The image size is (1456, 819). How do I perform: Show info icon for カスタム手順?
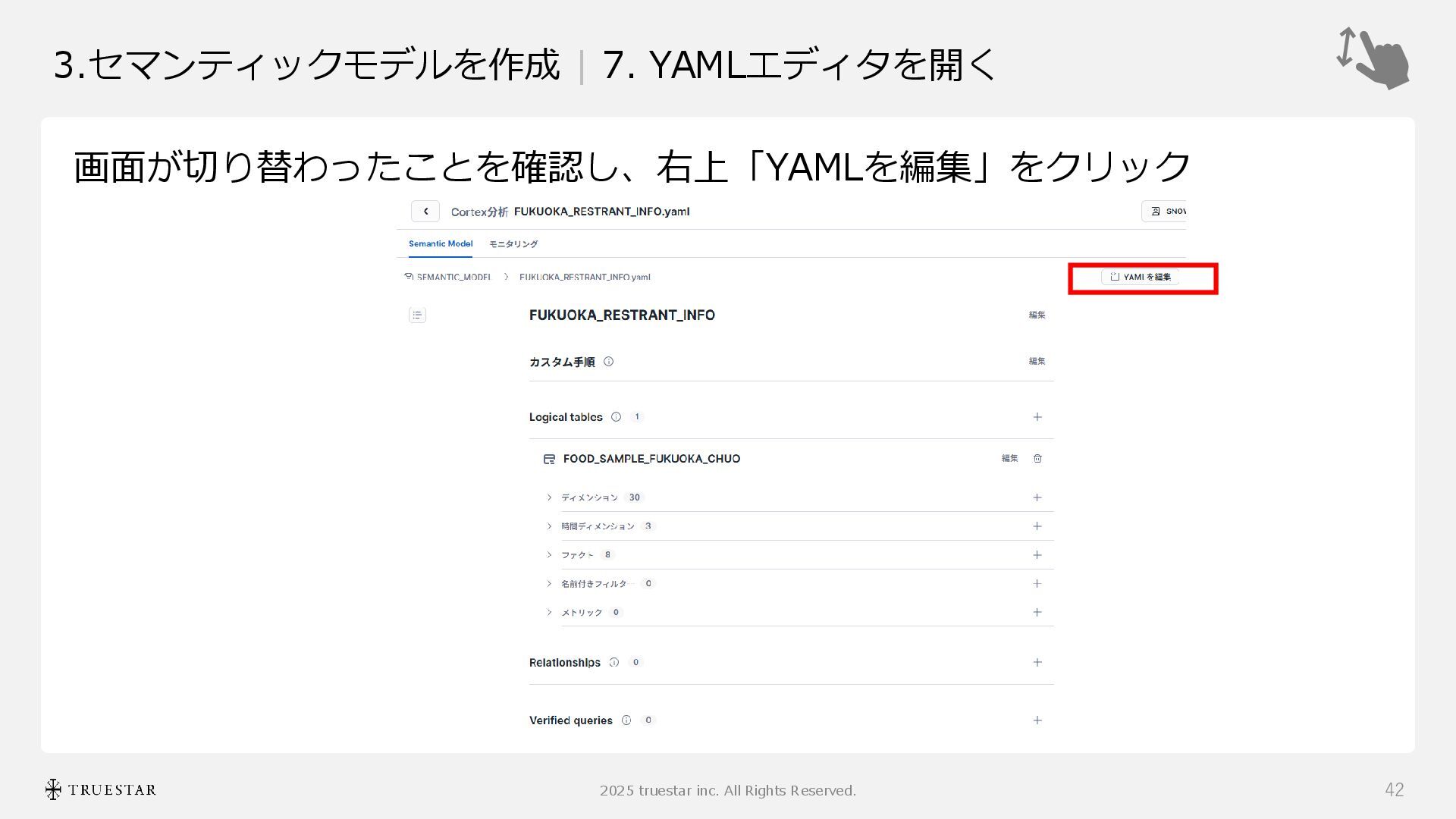coord(608,362)
